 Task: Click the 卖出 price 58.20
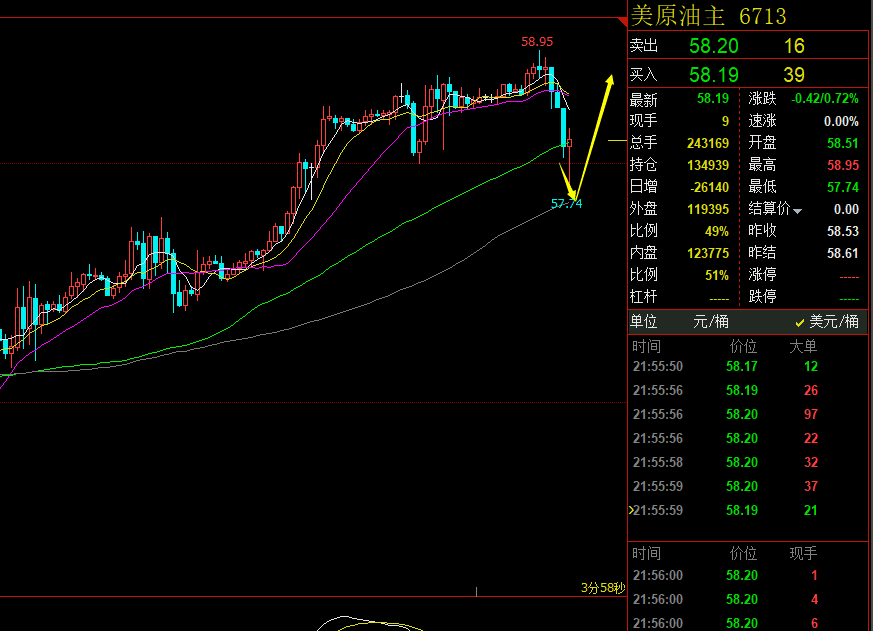click(714, 46)
